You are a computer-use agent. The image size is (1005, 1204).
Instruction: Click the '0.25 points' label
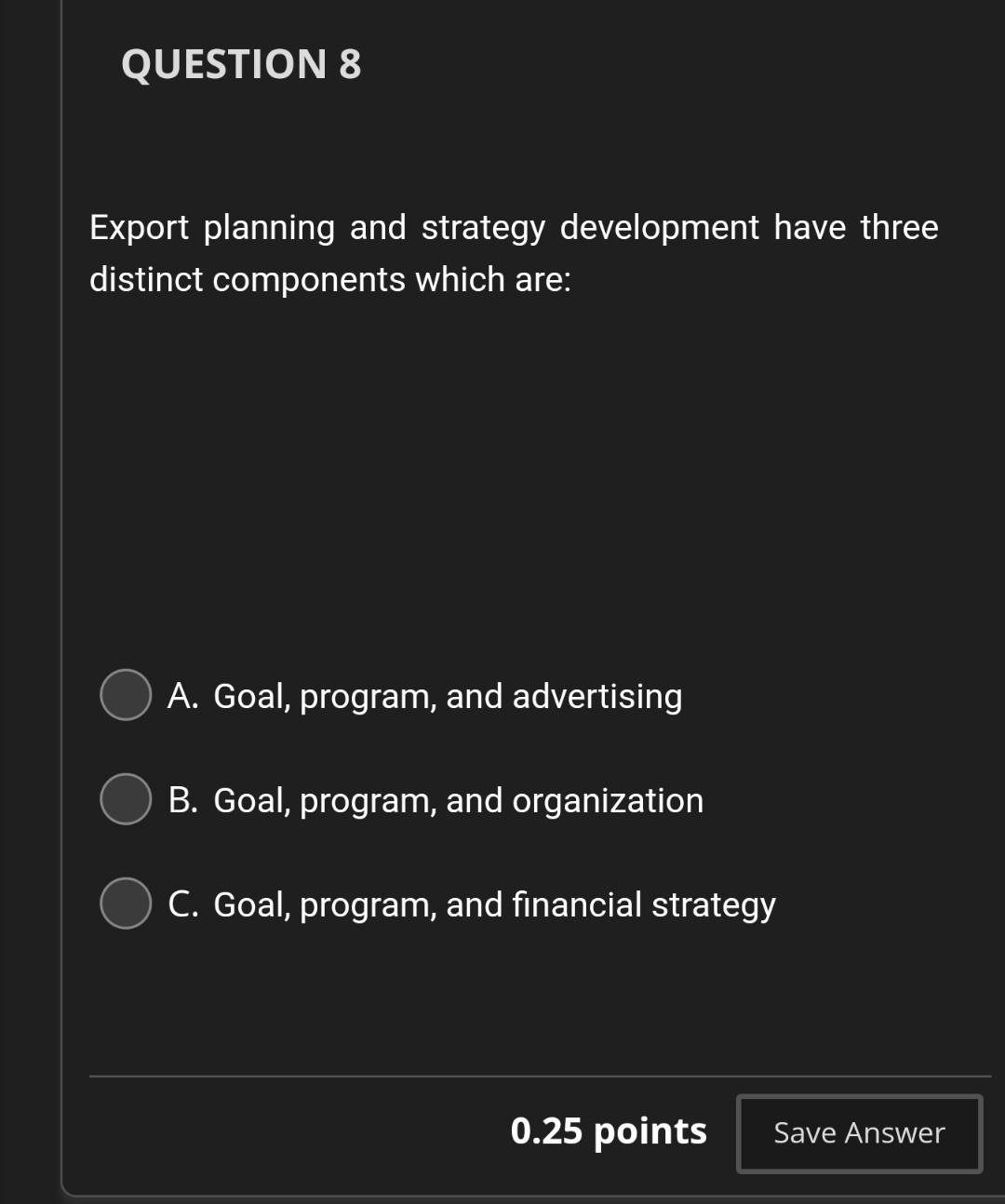(609, 1132)
